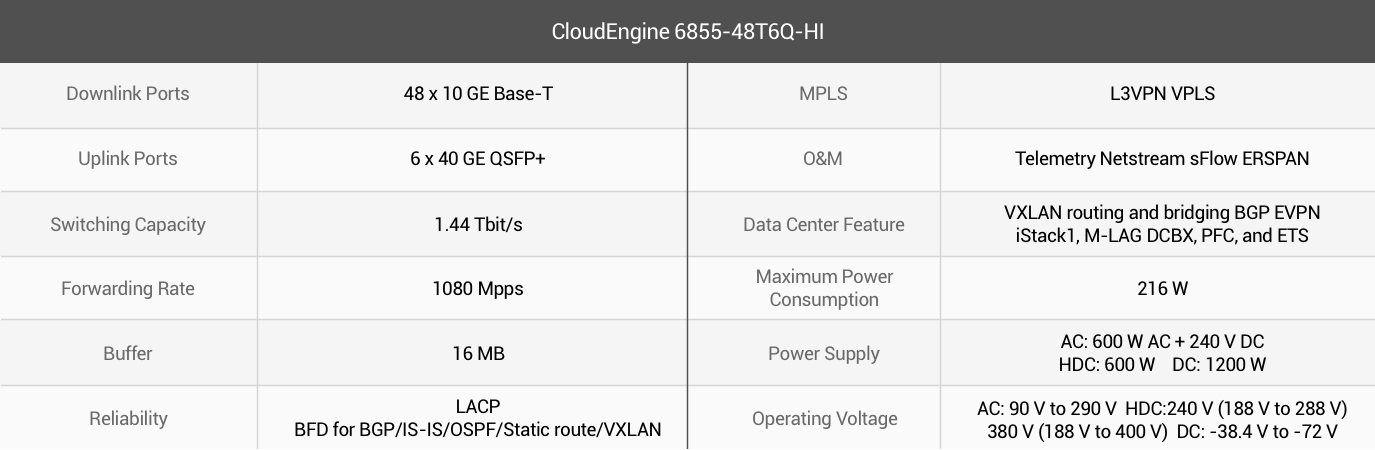
Task: Select the Reliability label cell
Action: [128, 418]
